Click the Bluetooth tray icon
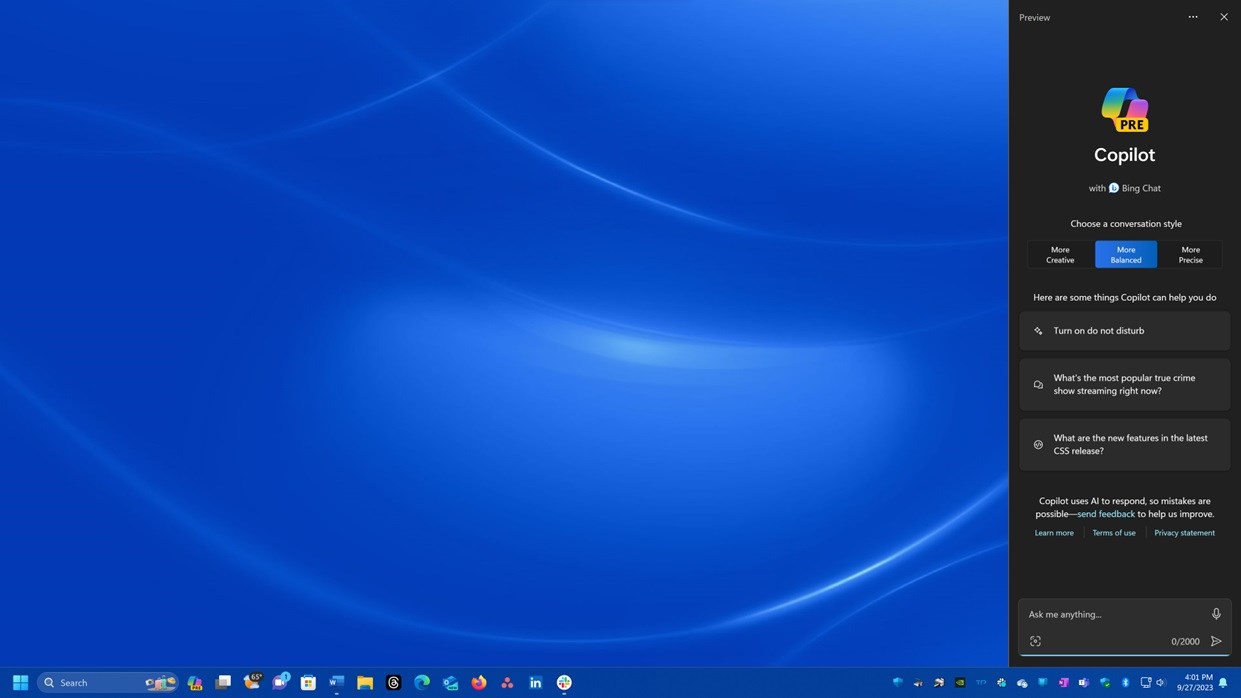 tap(1125, 683)
